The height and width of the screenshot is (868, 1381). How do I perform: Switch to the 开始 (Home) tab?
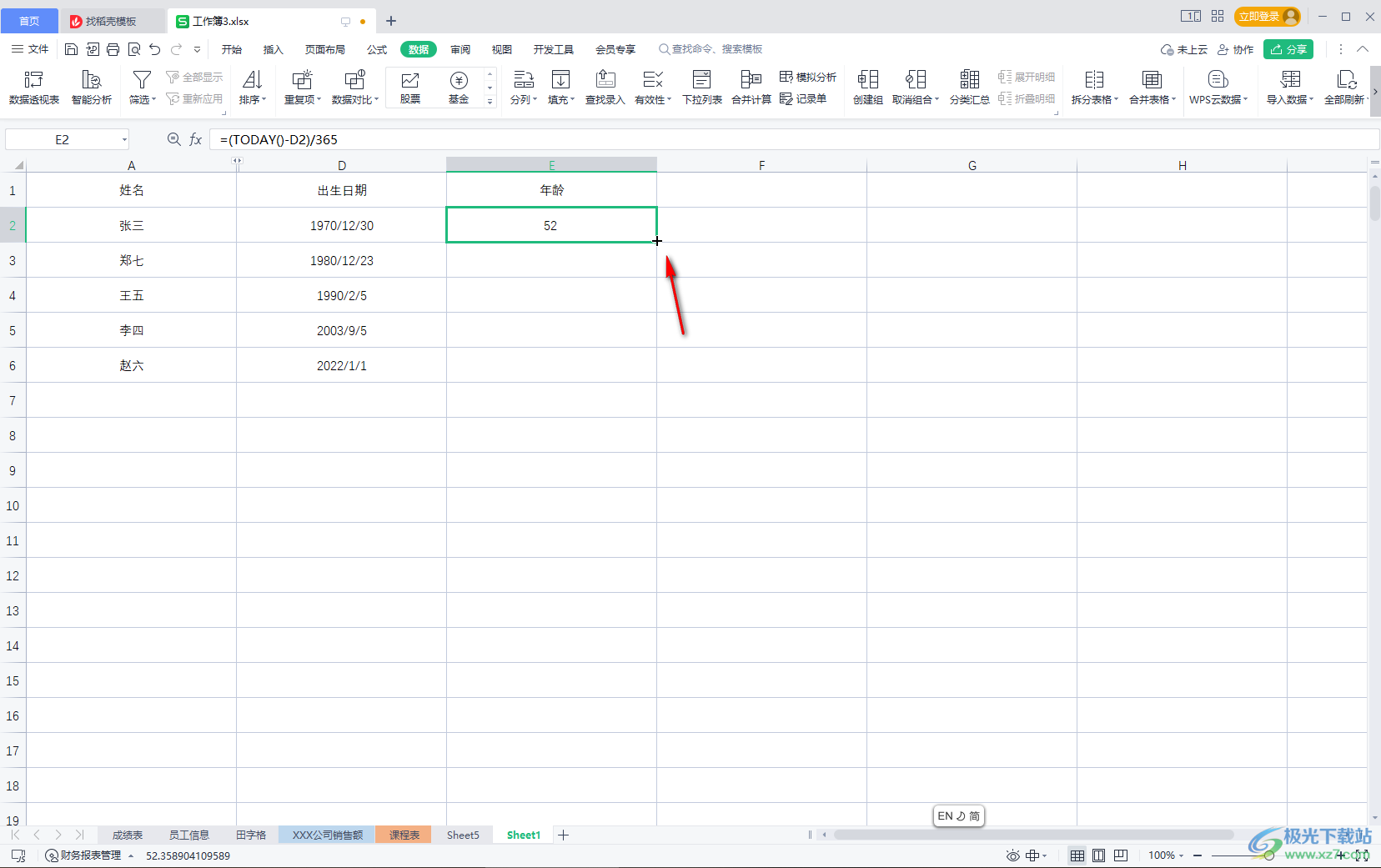[232, 49]
